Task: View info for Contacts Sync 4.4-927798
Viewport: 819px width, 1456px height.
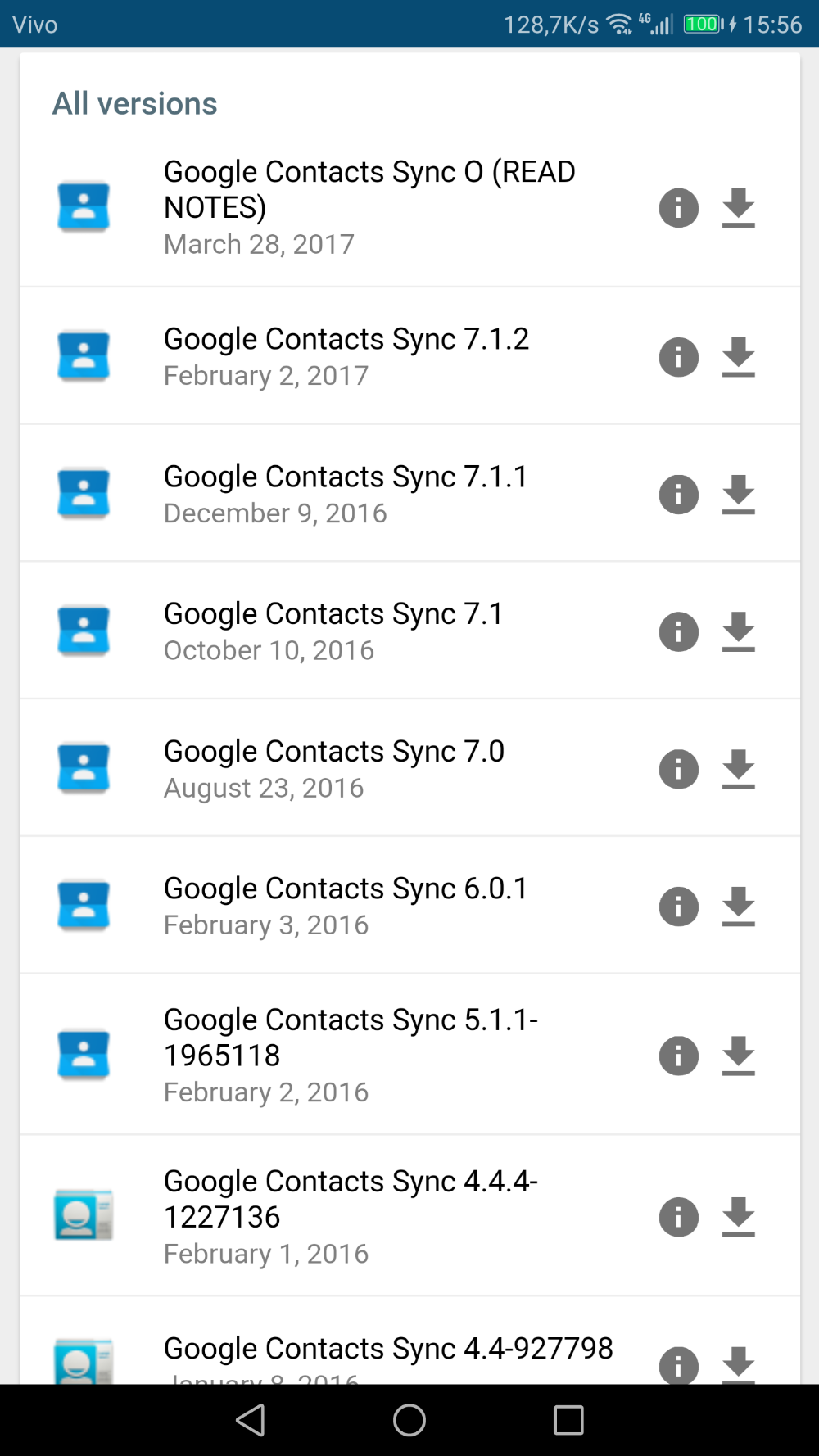Action: coord(678,1365)
